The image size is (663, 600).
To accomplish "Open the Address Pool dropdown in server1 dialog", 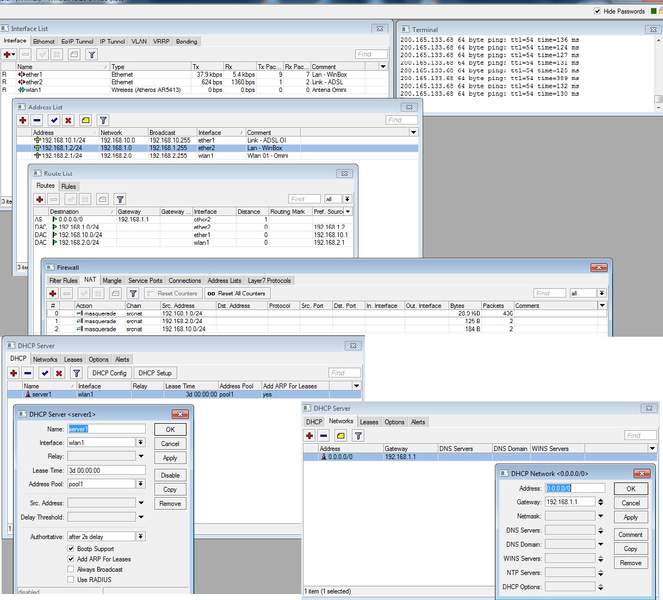I will coord(140,484).
